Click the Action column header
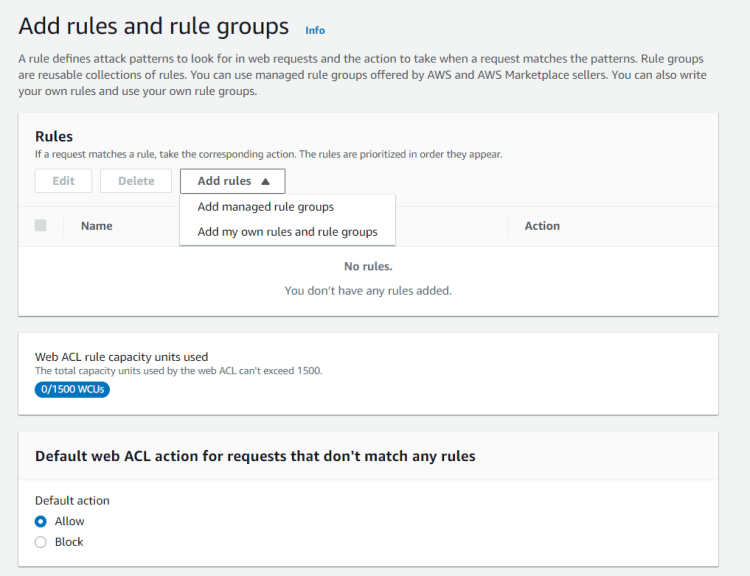Screen dimensions: 750x576 [x=542, y=226]
